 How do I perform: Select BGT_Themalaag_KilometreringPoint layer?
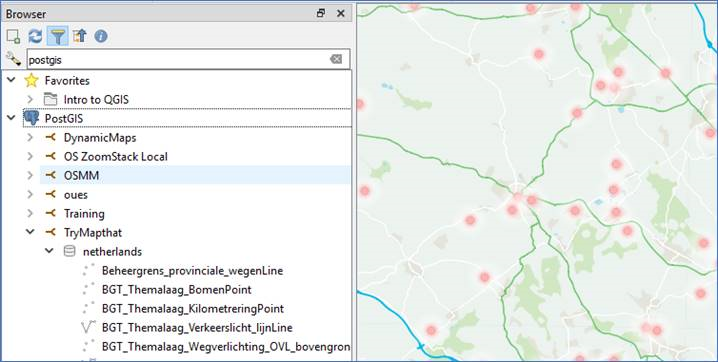click(193, 308)
